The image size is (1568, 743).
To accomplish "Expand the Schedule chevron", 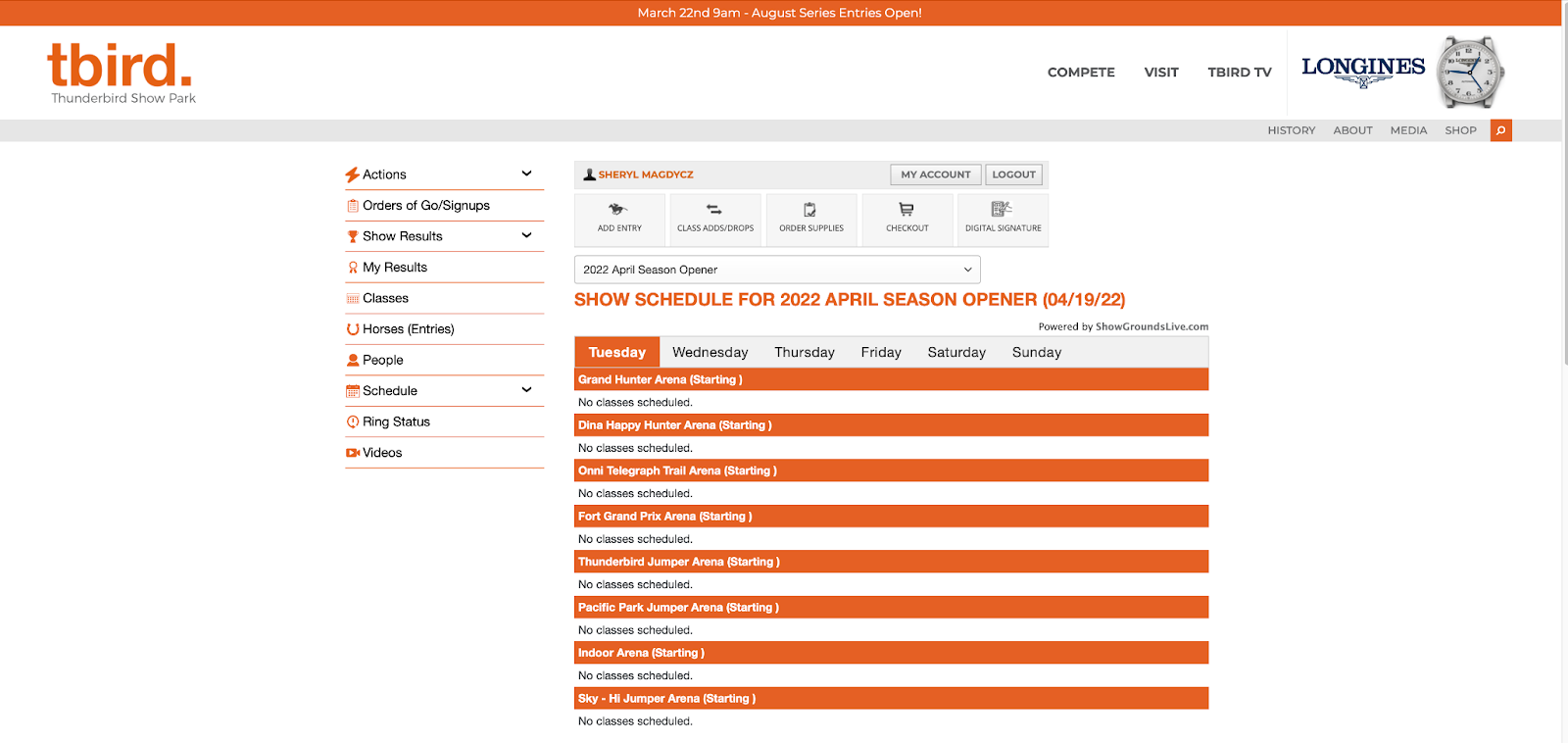I will pos(526,390).
